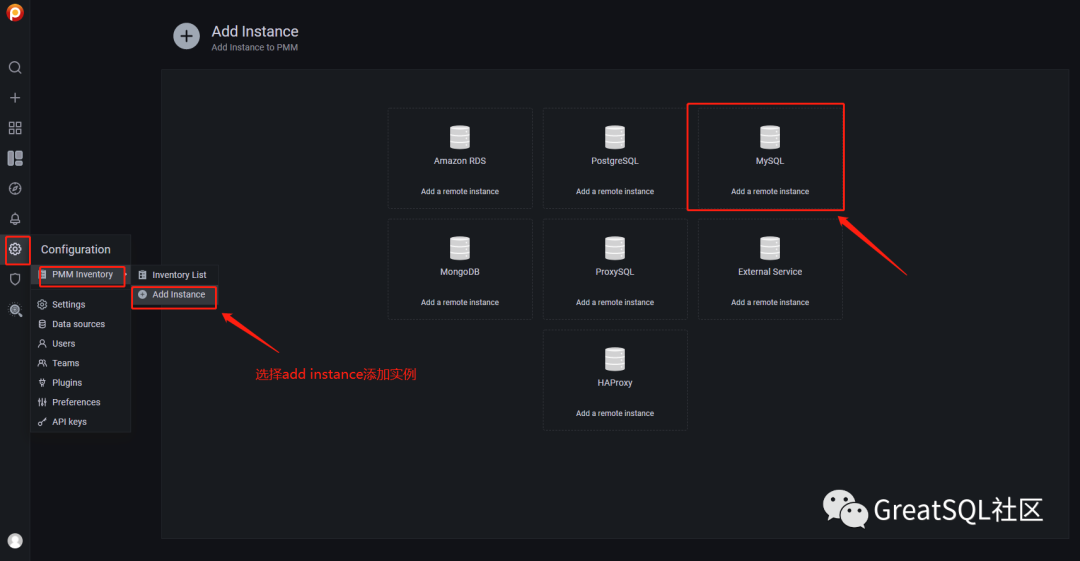Click the MongoDB label
The width and height of the screenshot is (1080, 561).
459,272
